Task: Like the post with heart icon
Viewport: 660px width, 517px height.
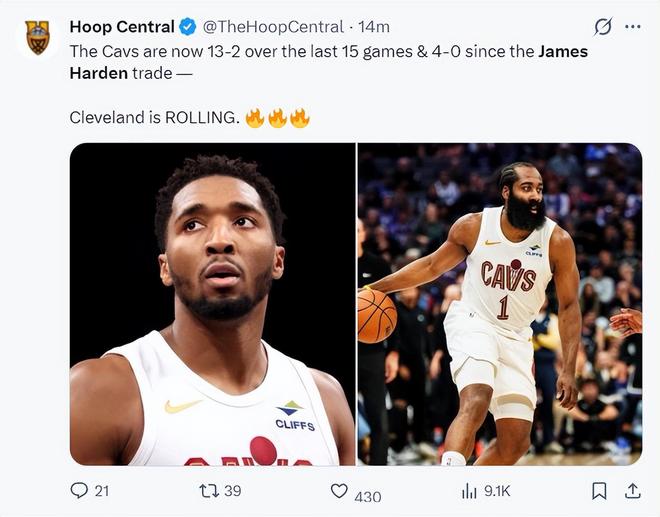Action: click(x=339, y=491)
